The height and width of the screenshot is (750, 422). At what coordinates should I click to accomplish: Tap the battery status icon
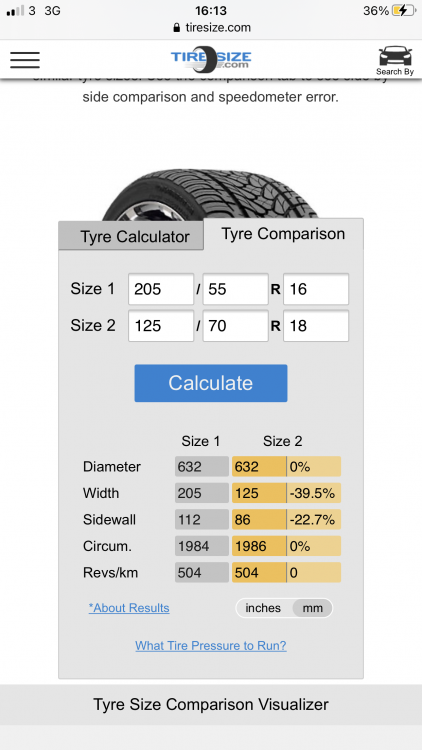403,11
